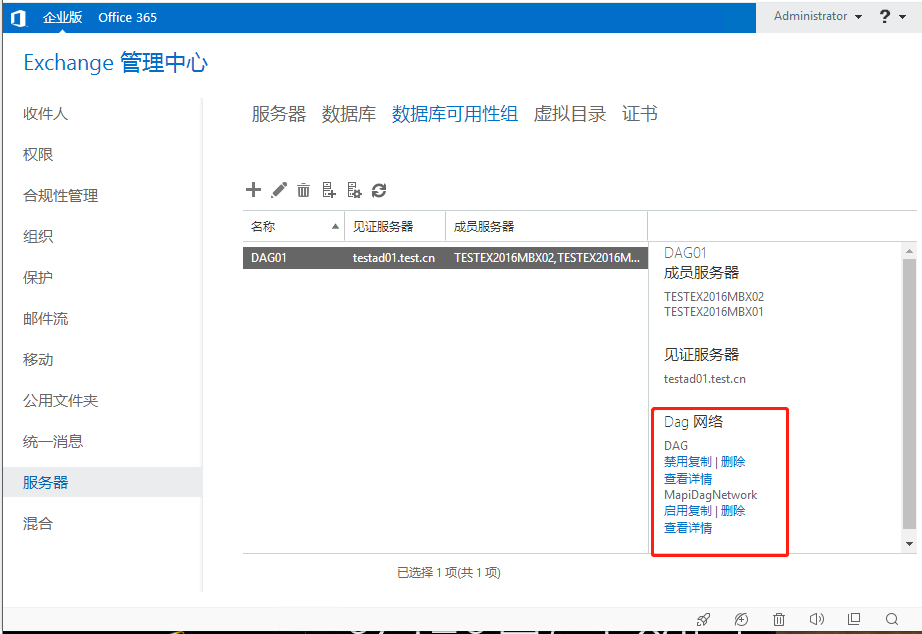Open 邮件流 in the left navigation
The height and width of the screenshot is (634, 922).
[x=45, y=319]
